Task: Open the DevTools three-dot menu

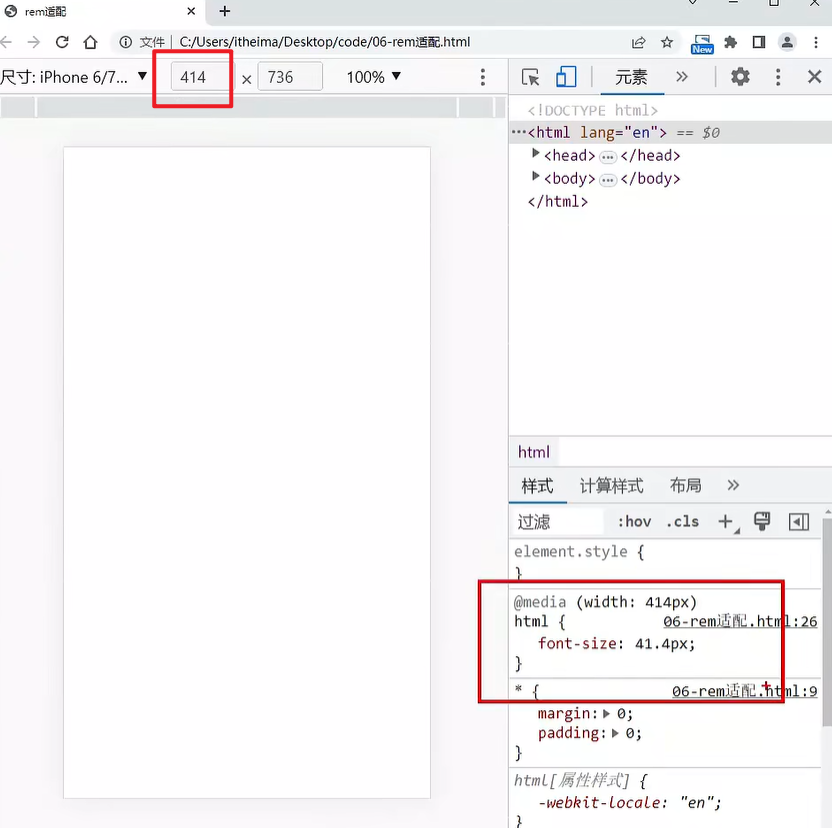Action: pos(778,77)
